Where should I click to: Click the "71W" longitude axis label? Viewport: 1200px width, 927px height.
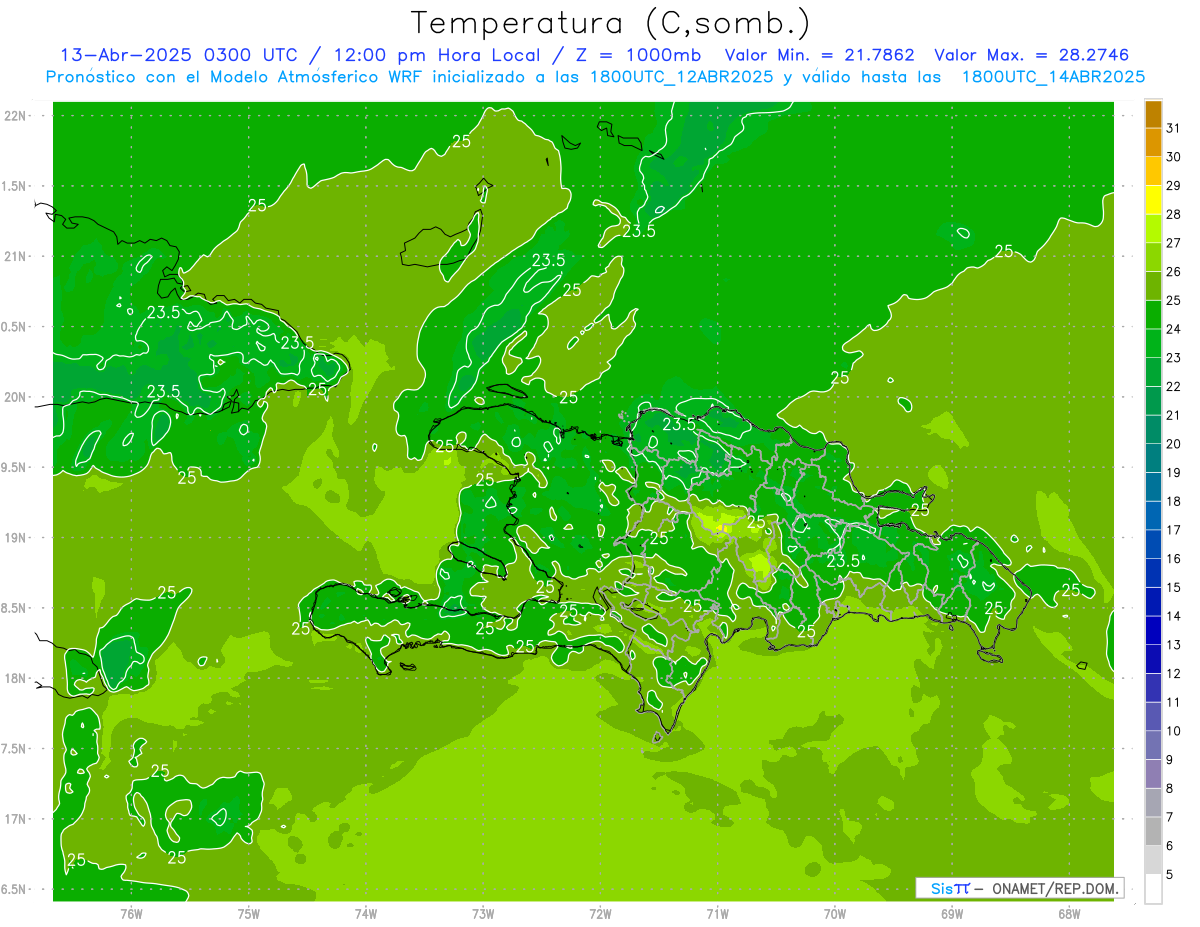pos(717,914)
